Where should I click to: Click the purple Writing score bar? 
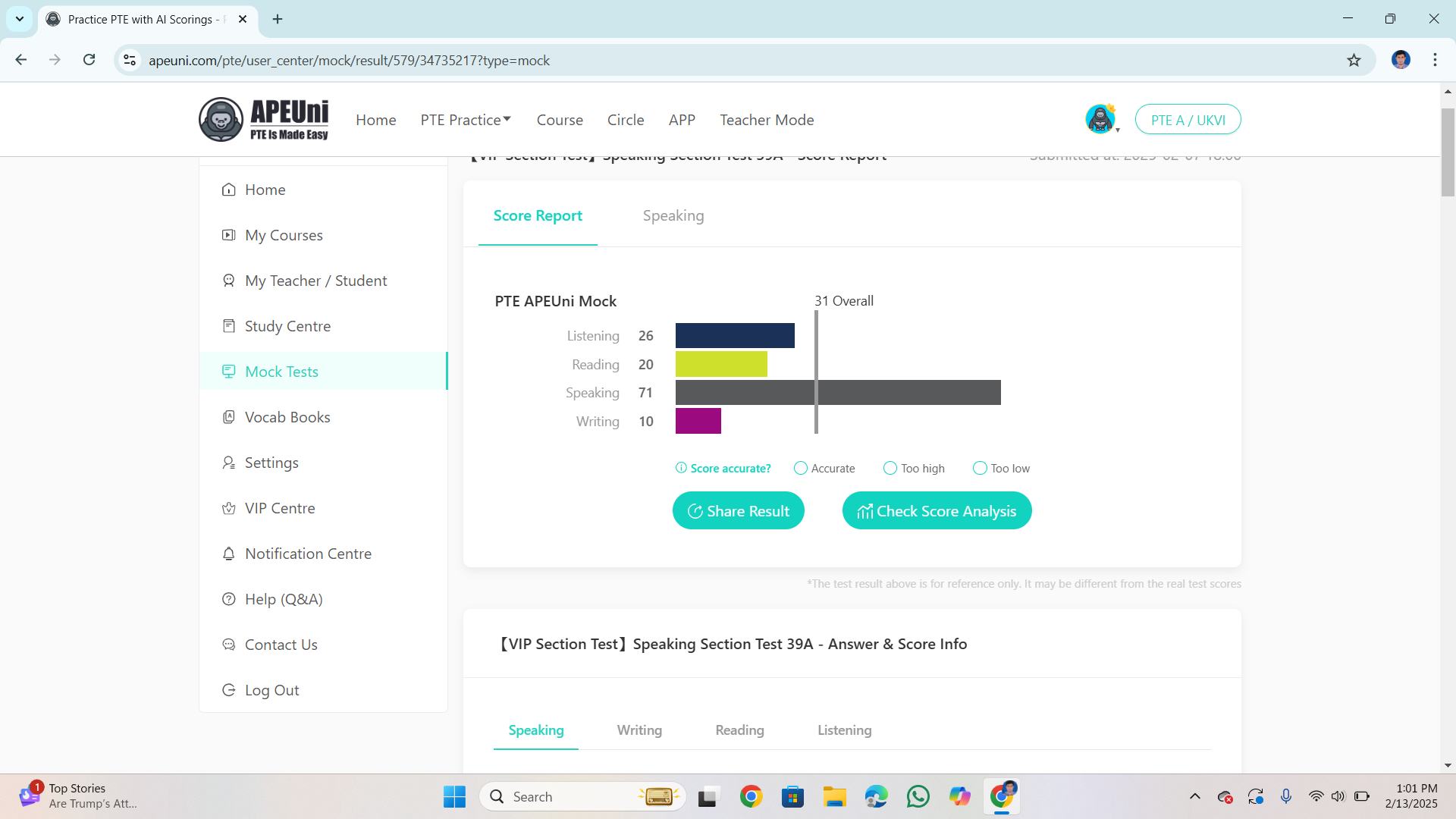(698, 421)
